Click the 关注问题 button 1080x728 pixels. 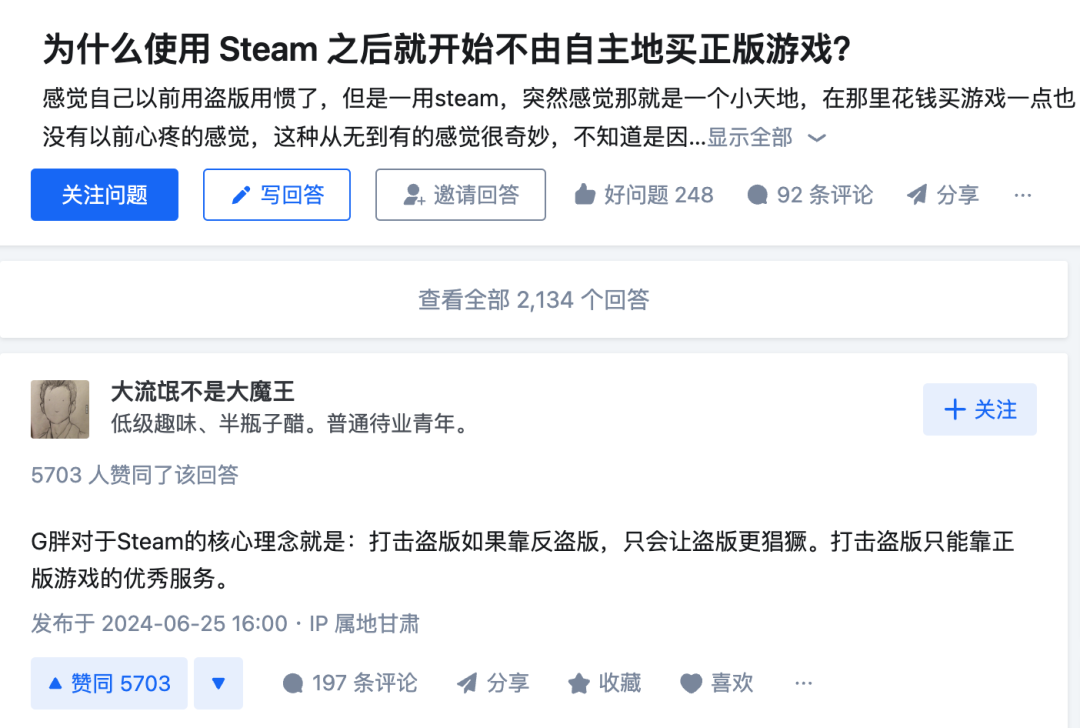104,194
